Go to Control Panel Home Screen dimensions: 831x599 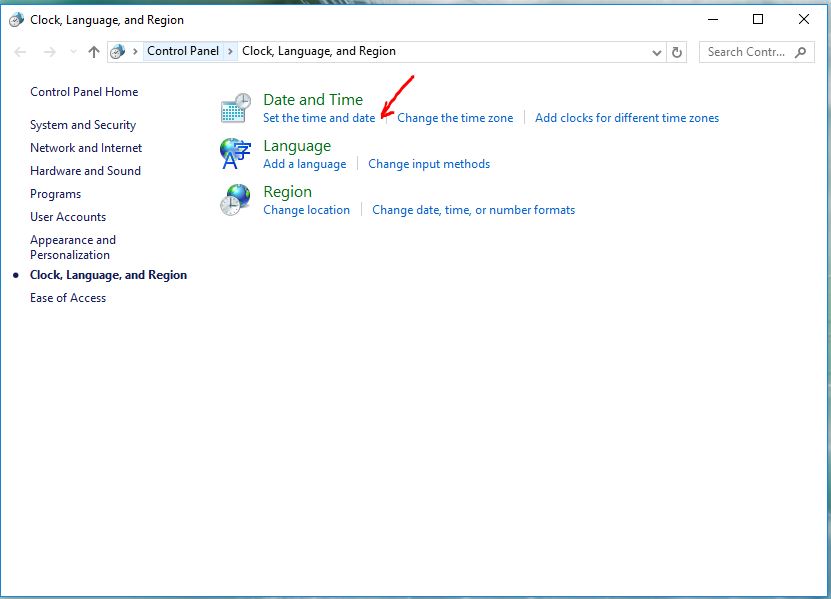click(x=84, y=92)
